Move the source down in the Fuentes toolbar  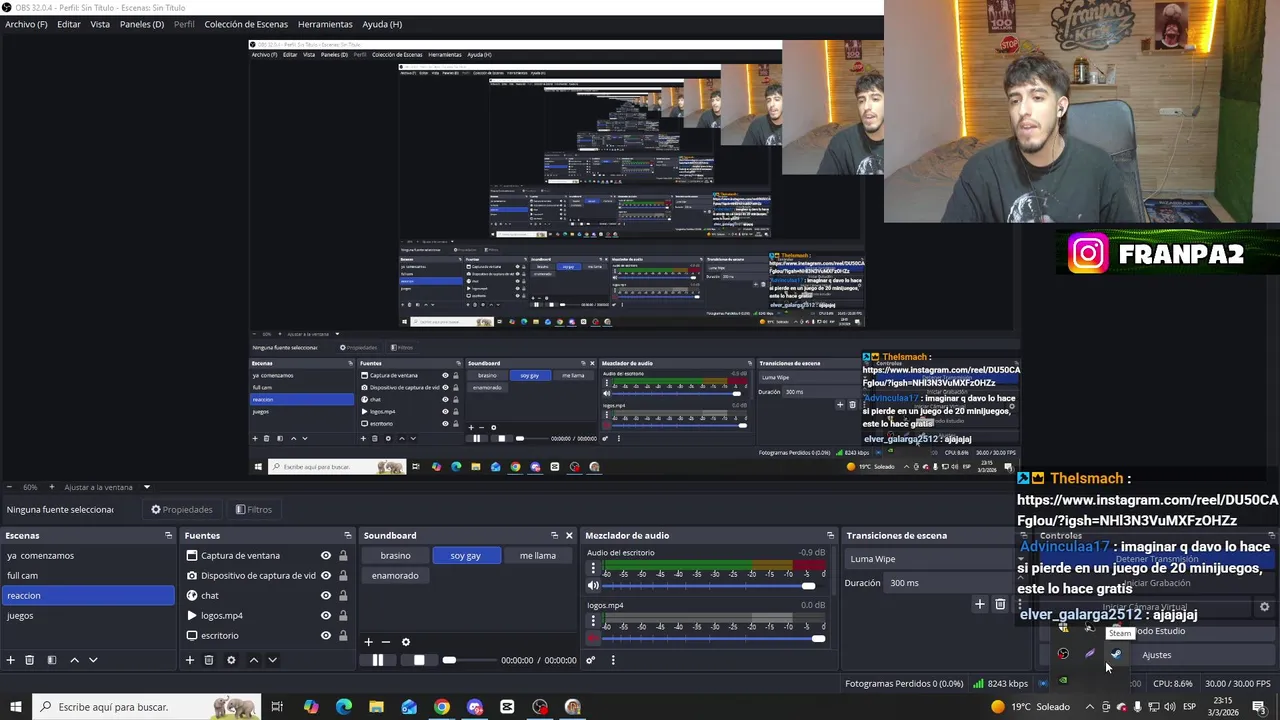[272, 660]
